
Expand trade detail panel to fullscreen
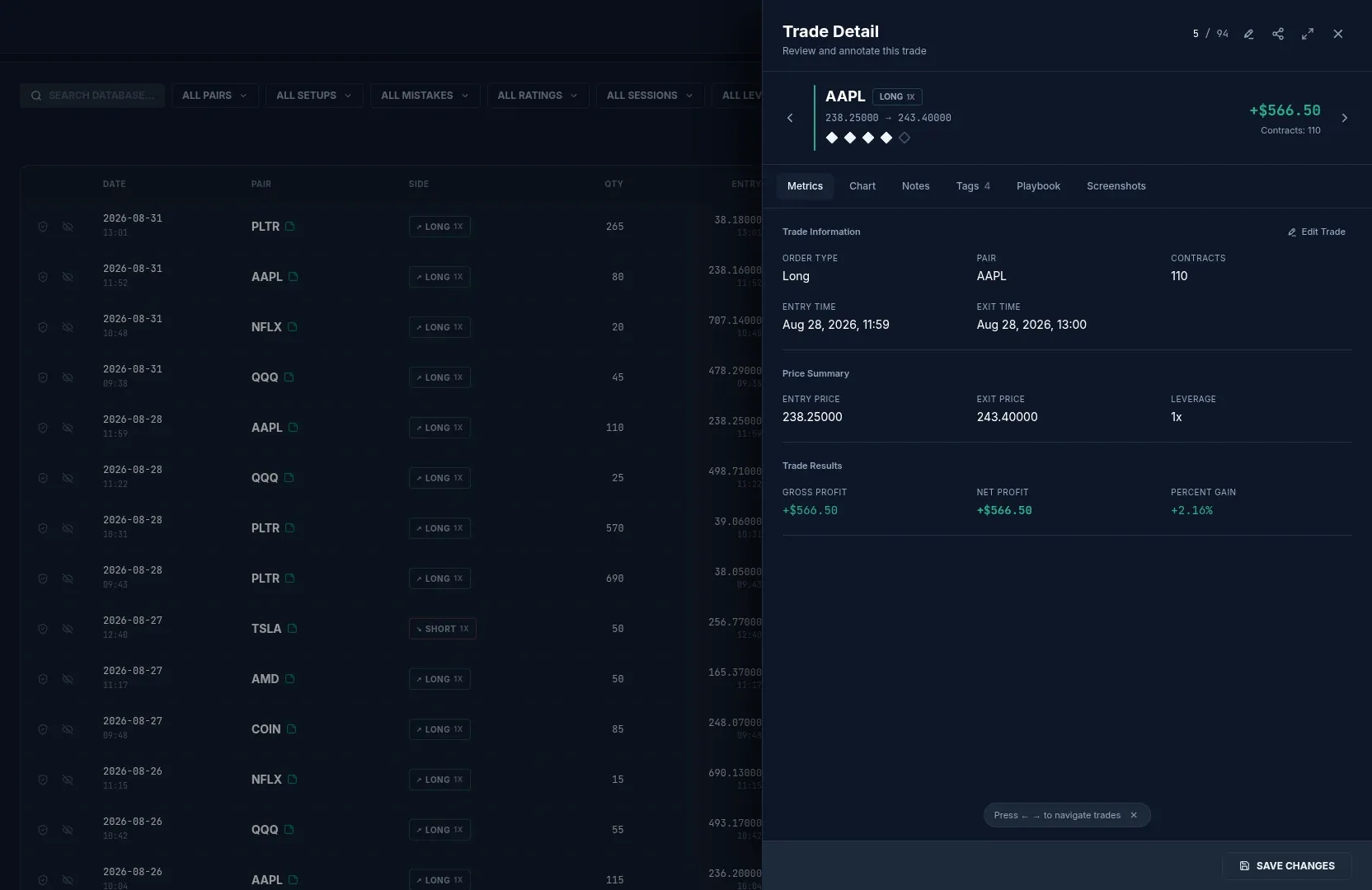pos(1308,34)
